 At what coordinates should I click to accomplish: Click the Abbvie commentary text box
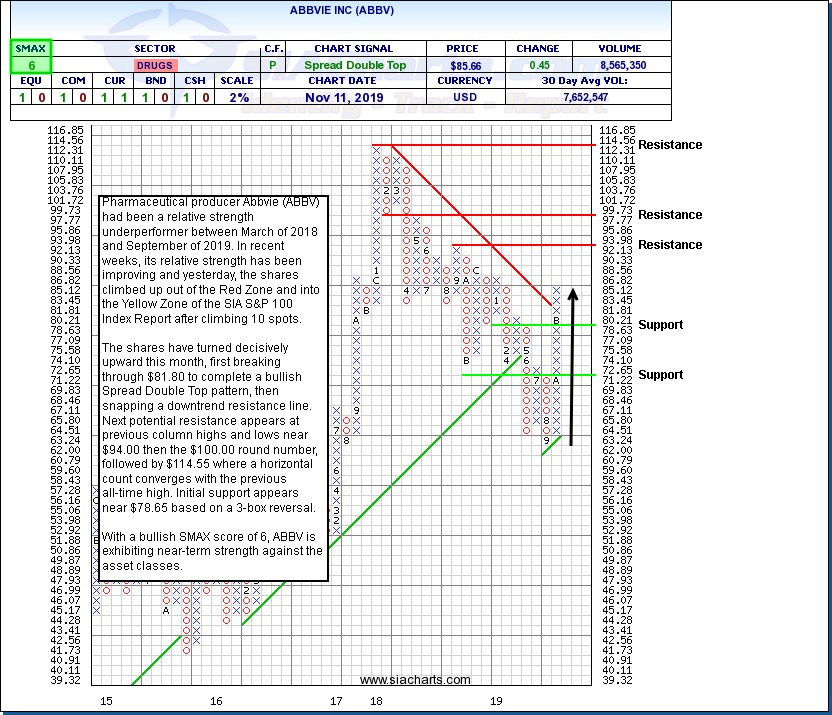[214, 385]
